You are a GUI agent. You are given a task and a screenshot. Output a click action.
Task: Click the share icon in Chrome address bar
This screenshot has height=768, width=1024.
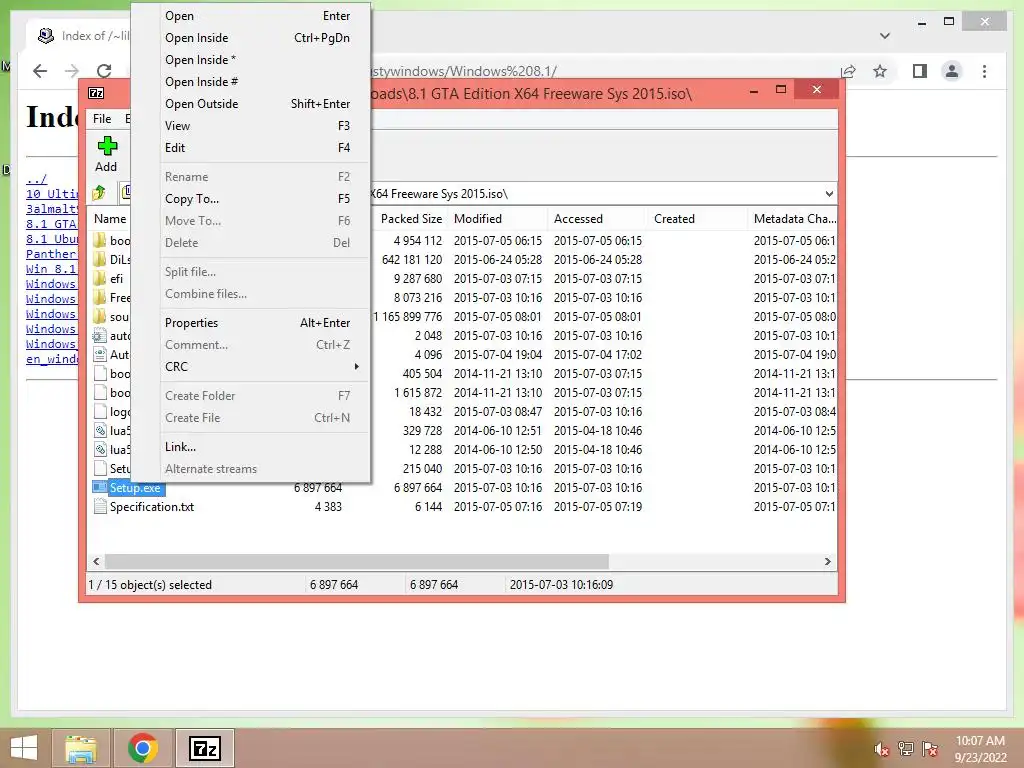click(848, 71)
